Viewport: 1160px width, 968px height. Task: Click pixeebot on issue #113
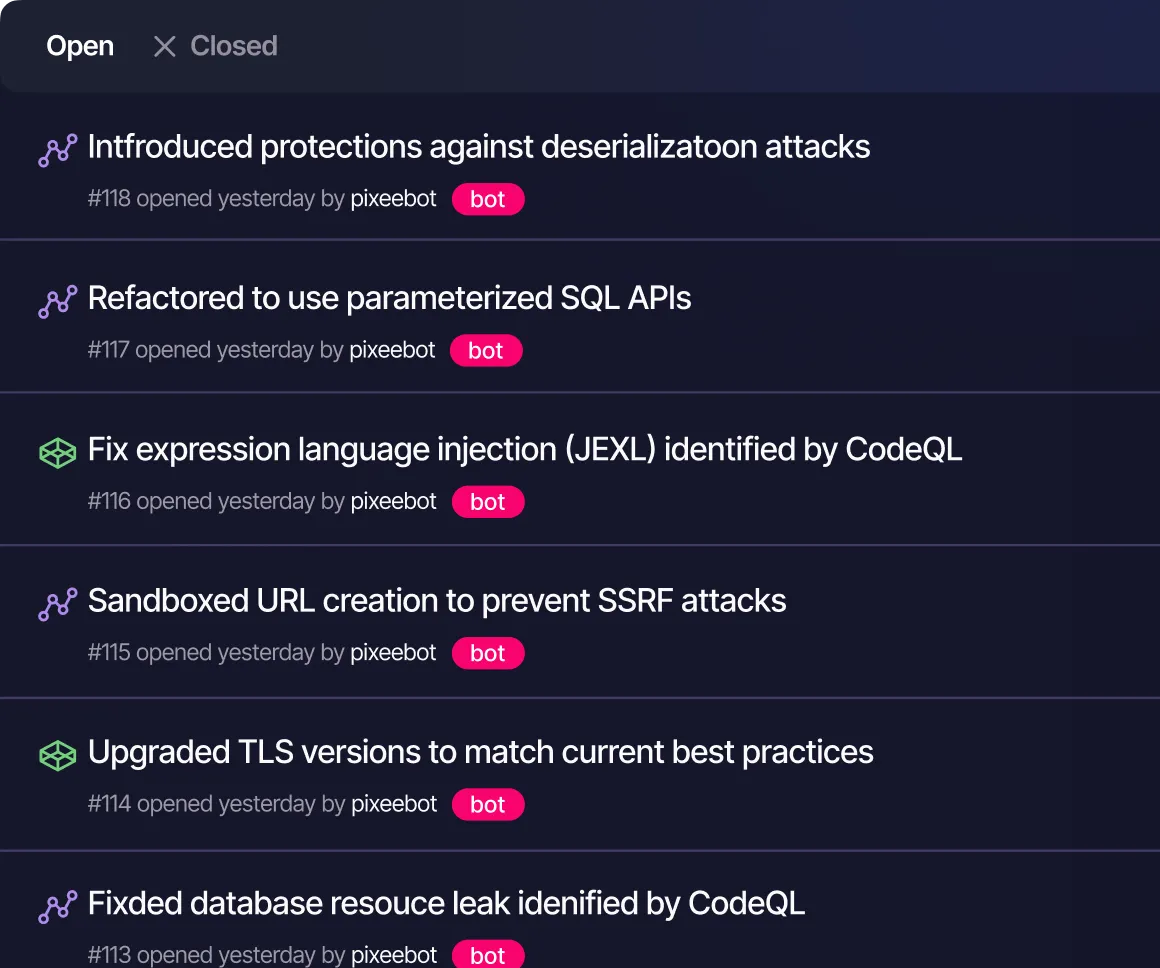pos(392,954)
